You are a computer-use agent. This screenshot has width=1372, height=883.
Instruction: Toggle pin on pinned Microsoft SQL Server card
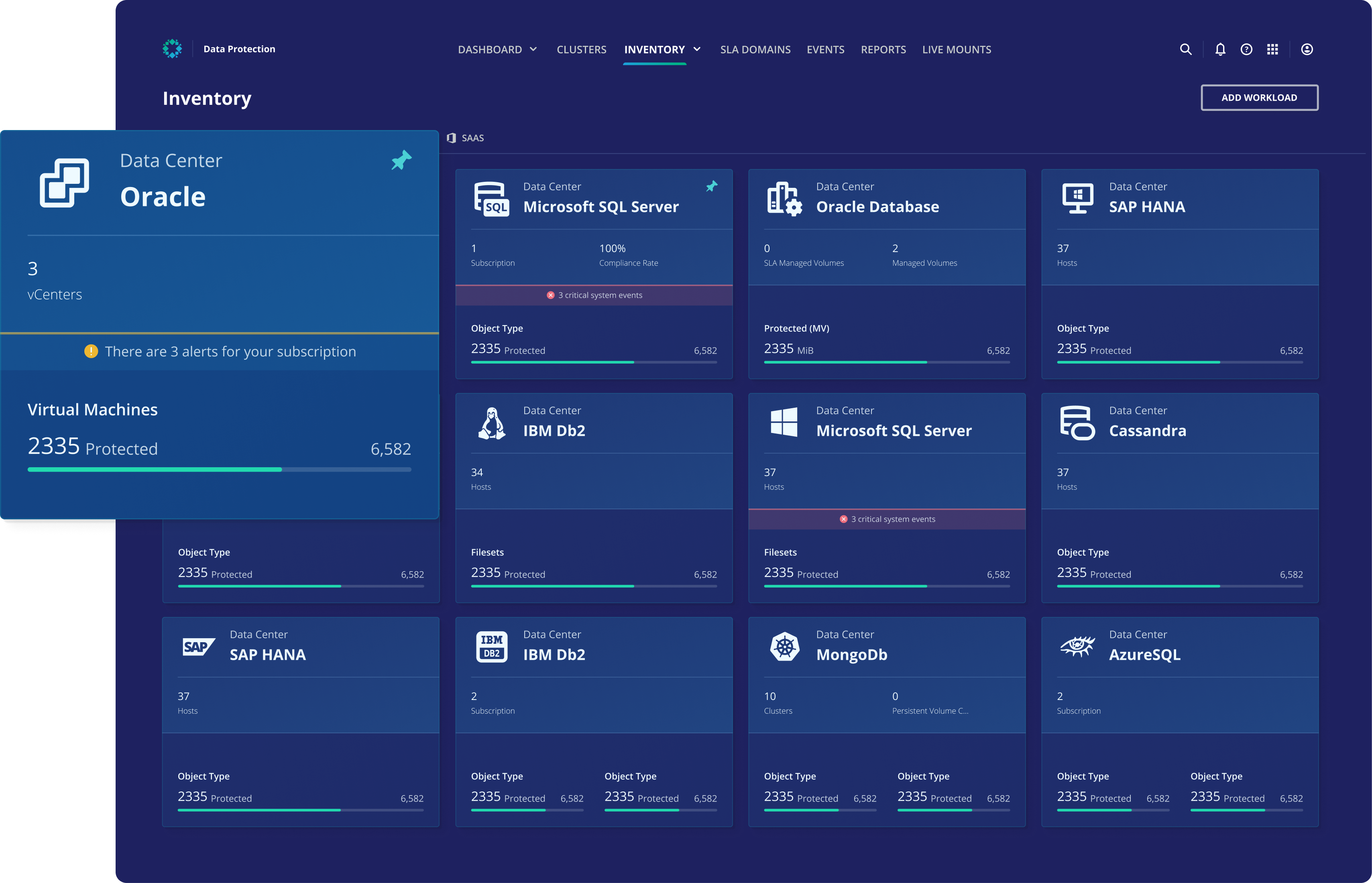712,186
